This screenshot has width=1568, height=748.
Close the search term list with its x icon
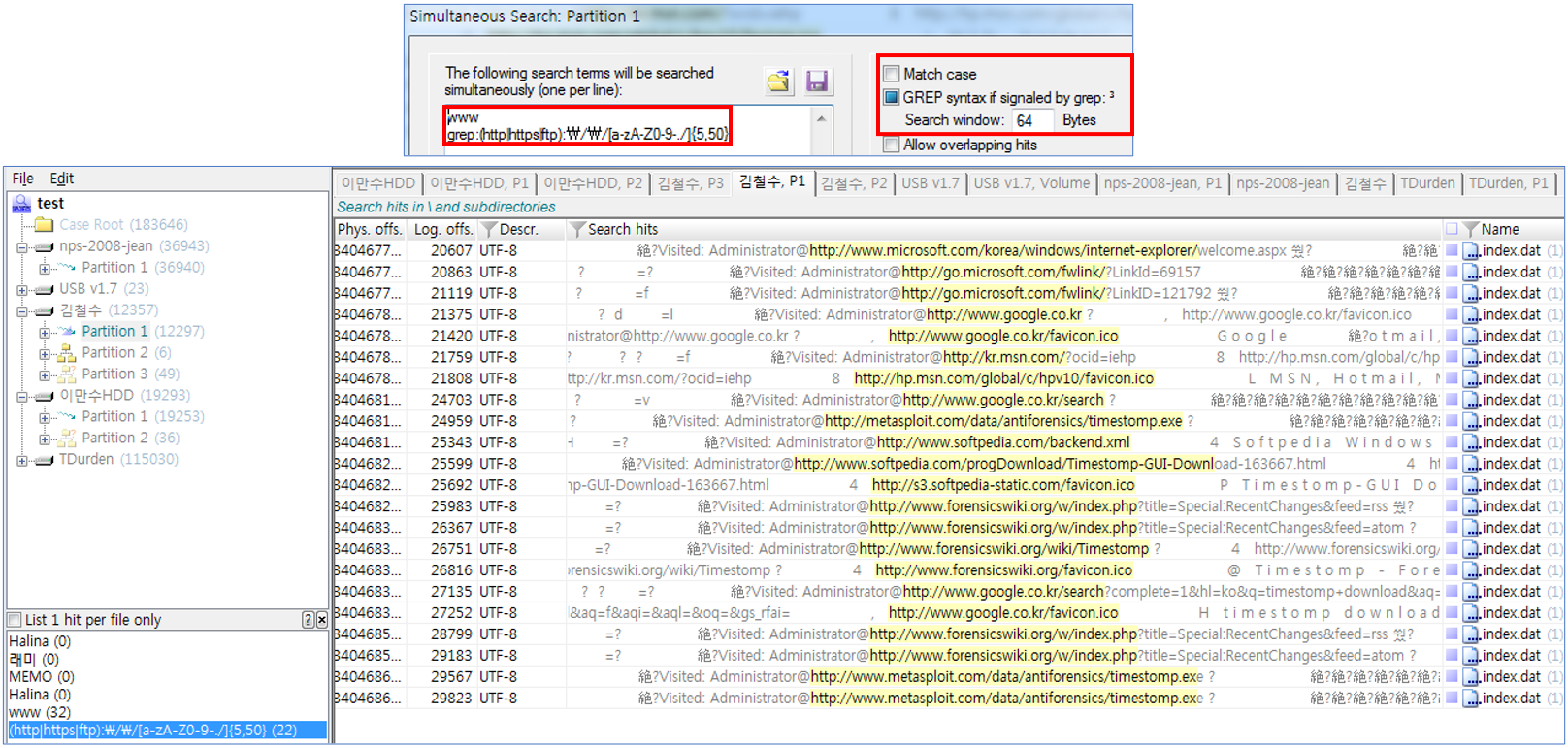pos(321,620)
